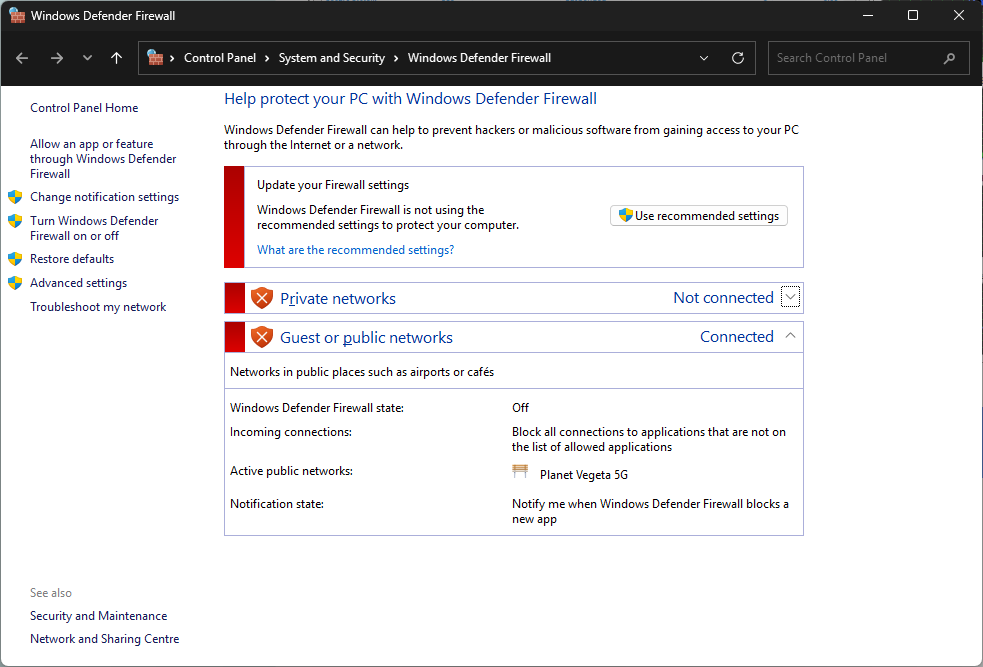Image resolution: width=983 pixels, height=667 pixels.
Task: Expand chevron before Control Panel breadcrumb
Action: point(172,58)
